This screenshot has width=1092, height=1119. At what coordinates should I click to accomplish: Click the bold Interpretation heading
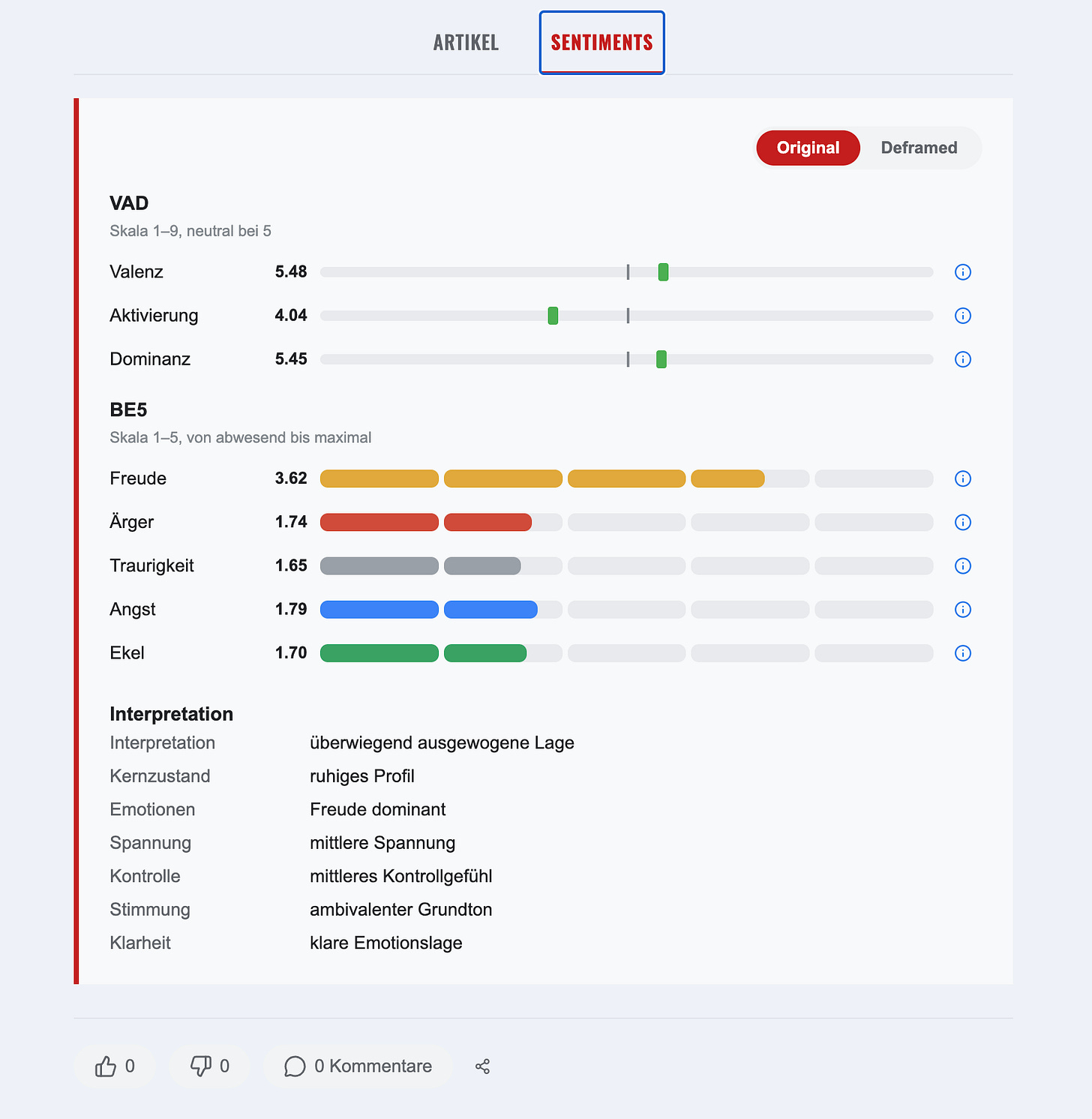pos(171,714)
